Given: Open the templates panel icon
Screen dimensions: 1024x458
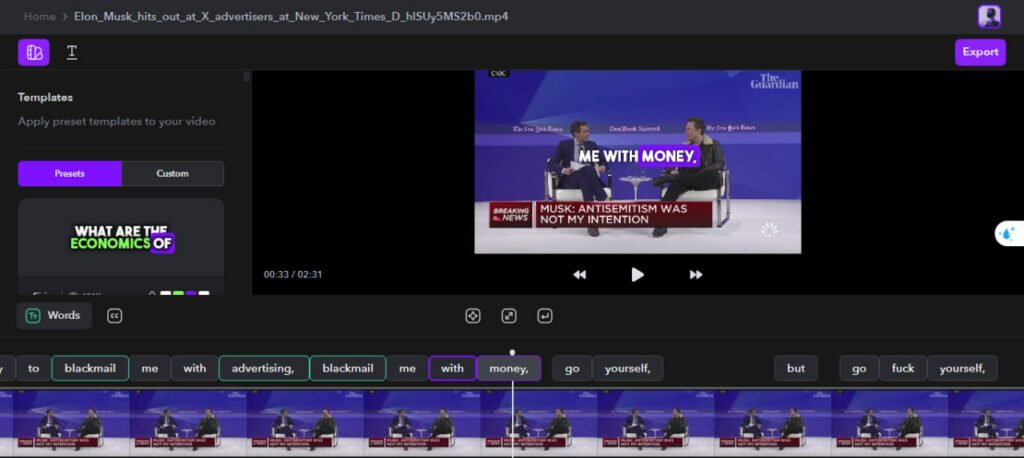Looking at the screenshot, I should click(x=33, y=52).
